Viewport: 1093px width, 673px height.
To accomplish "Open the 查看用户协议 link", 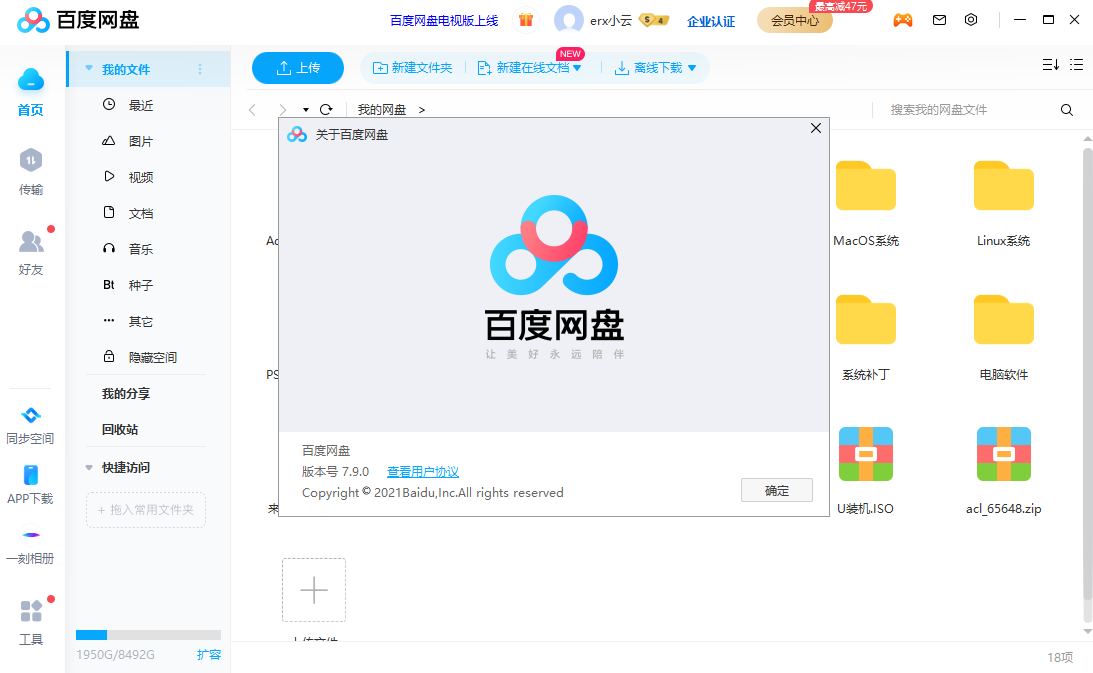I will pos(422,471).
